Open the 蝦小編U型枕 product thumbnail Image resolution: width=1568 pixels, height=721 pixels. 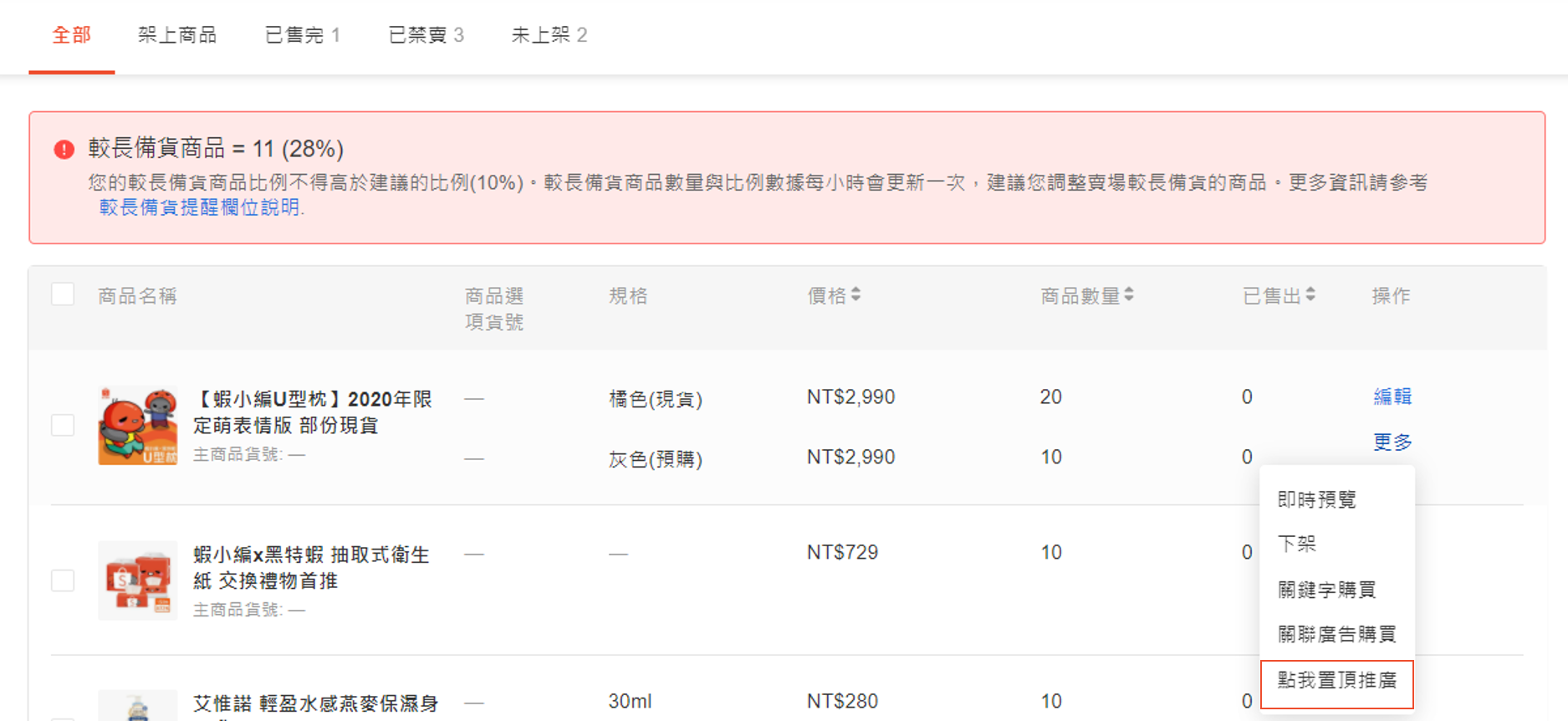[x=138, y=425]
